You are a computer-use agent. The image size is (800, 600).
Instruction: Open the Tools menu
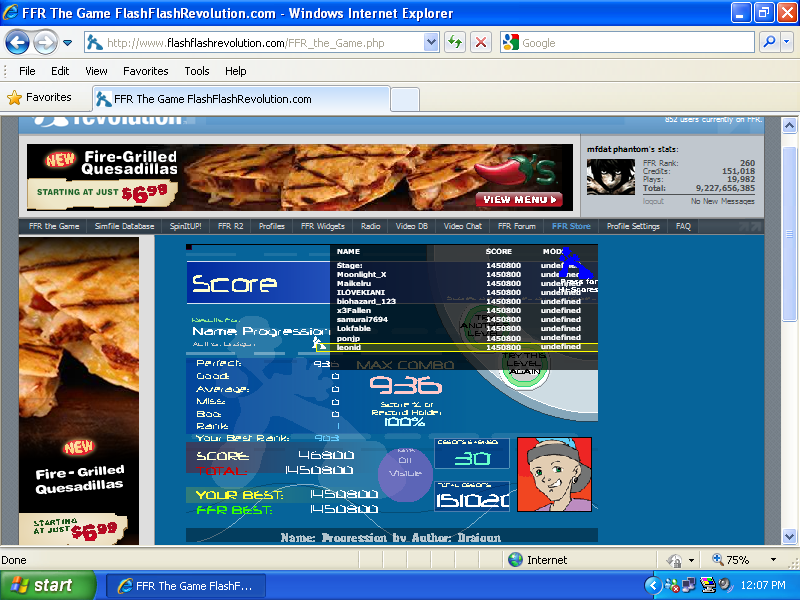pos(197,71)
